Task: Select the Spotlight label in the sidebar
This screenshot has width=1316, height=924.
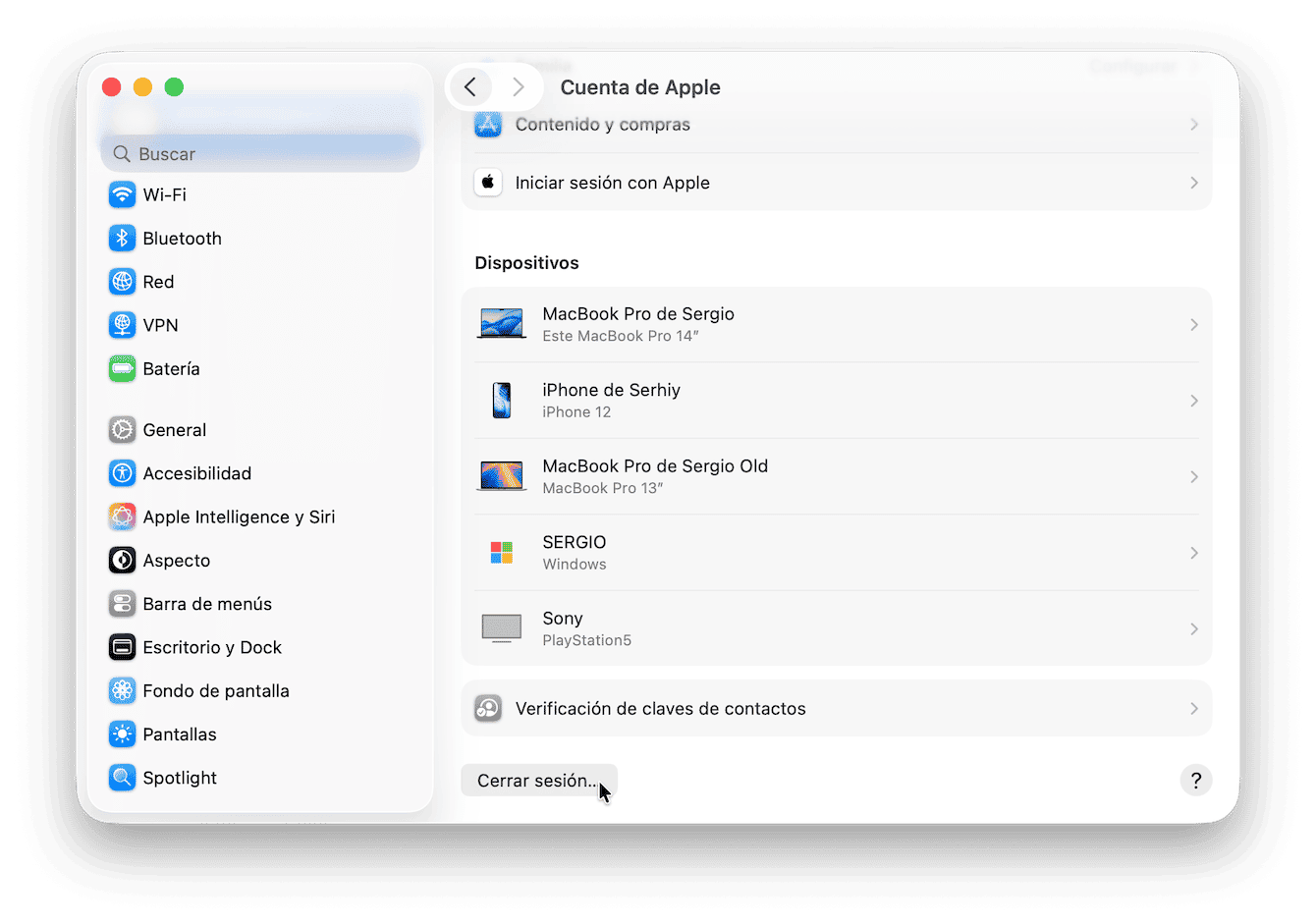Action: 180,778
